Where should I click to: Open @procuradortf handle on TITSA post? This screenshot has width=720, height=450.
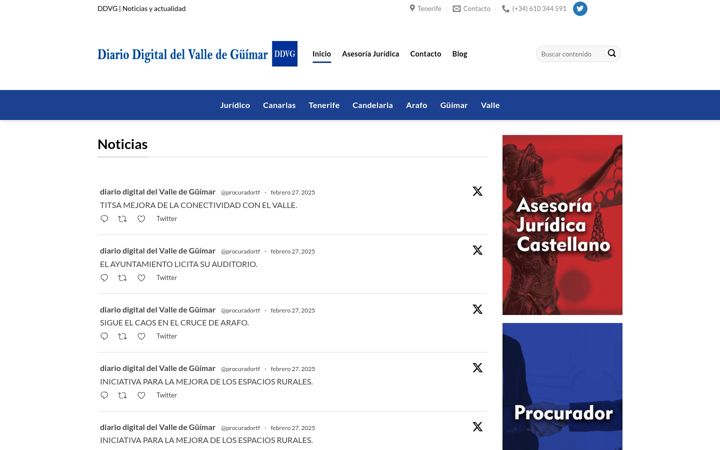(240, 192)
